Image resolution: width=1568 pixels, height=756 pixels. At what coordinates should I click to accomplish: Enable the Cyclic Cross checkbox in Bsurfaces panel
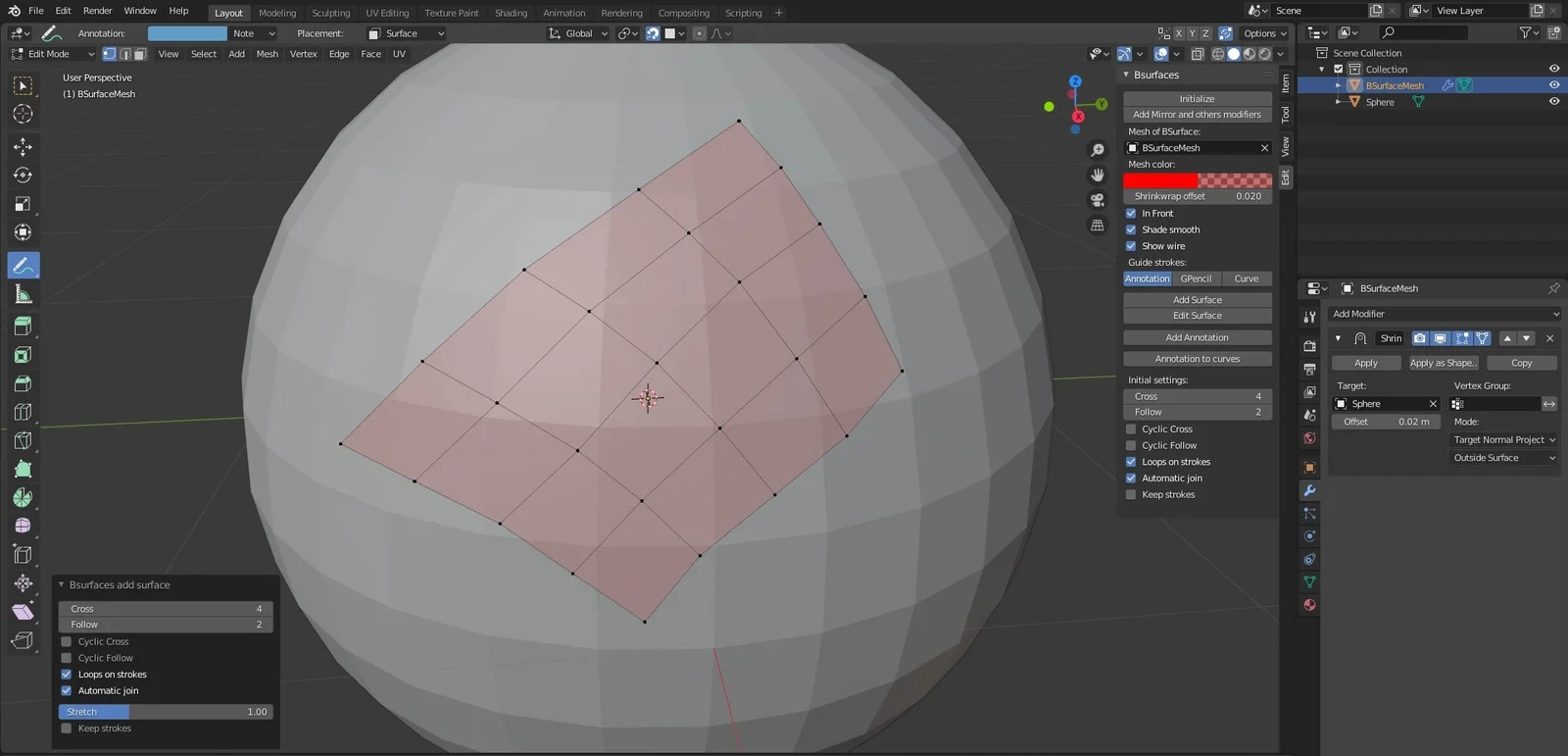[x=1131, y=429]
